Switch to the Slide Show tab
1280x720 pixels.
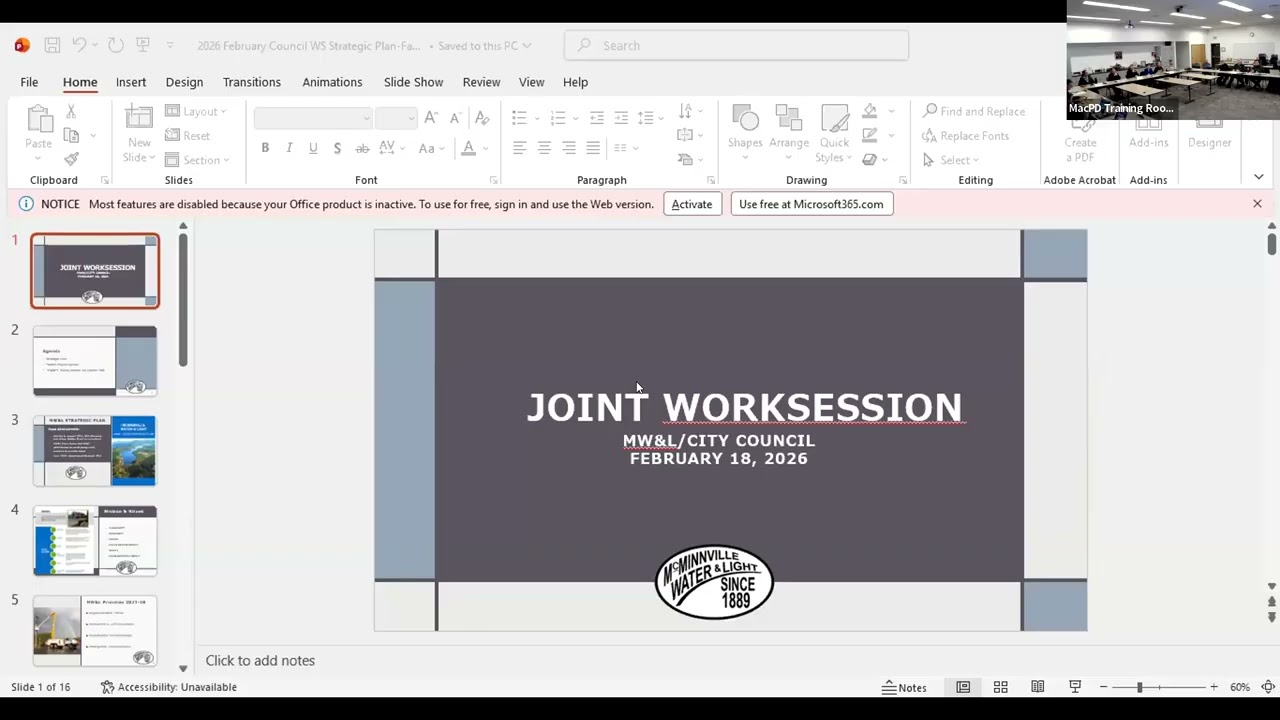413,82
